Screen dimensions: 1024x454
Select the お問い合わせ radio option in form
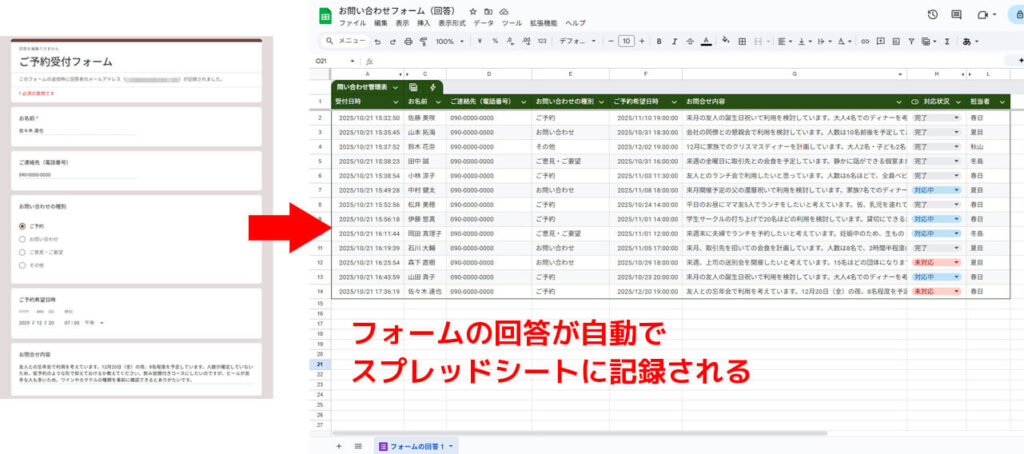(x=22, y=239)
